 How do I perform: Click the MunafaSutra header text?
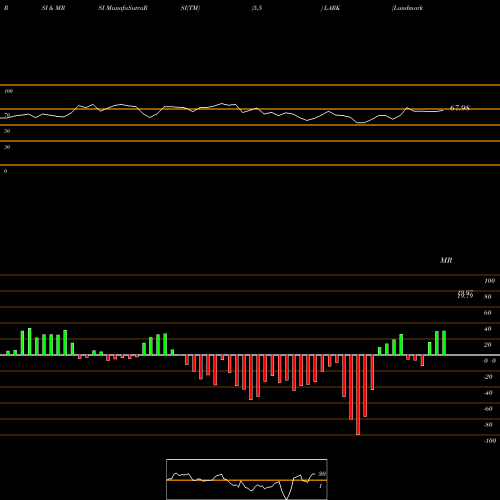tap(123, 8)
